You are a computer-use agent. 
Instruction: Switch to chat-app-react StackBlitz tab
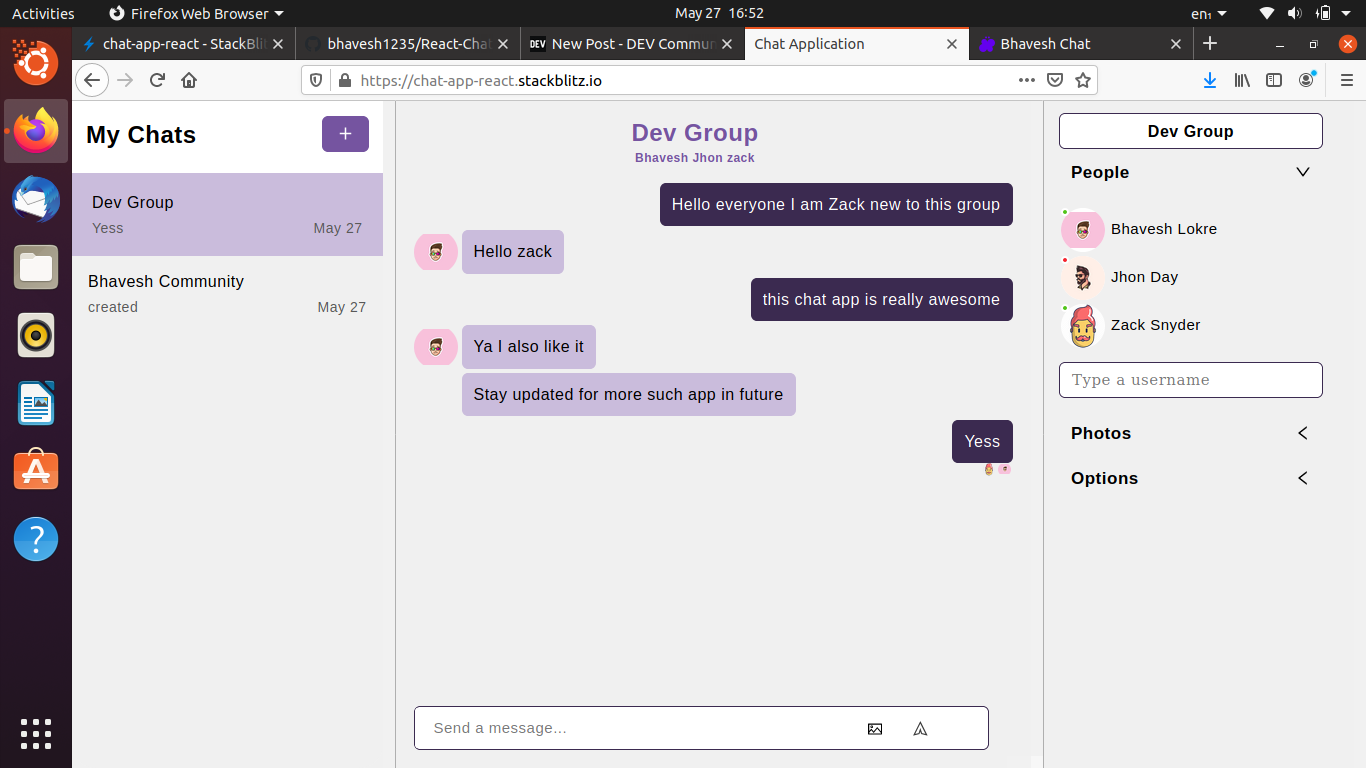click(184, 44)
